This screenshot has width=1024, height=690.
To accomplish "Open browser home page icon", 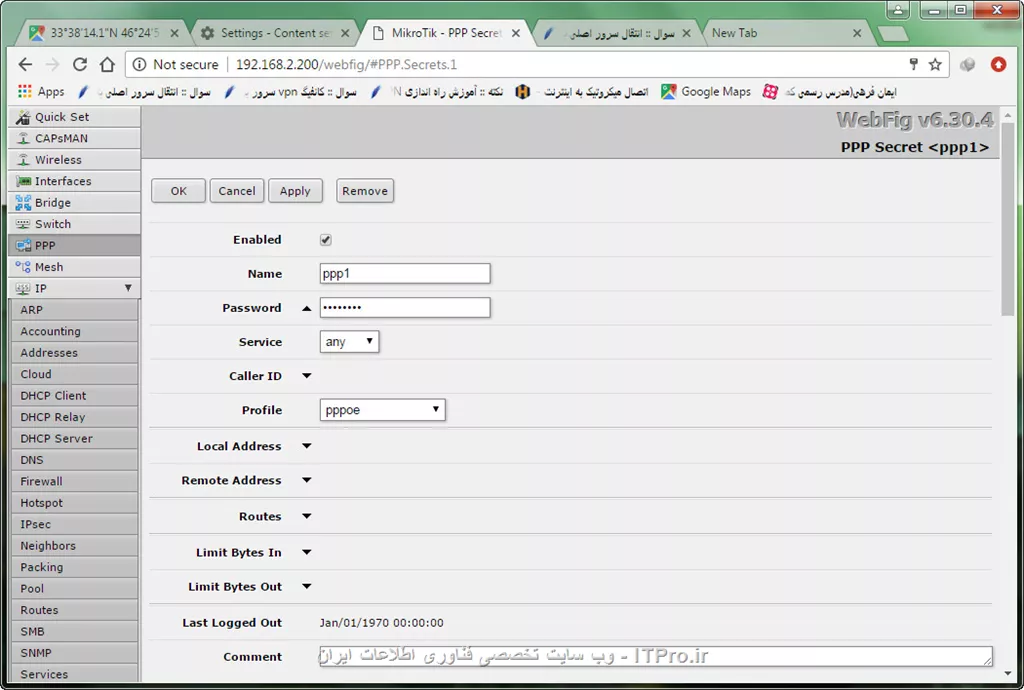I will [x=107, y=65].
